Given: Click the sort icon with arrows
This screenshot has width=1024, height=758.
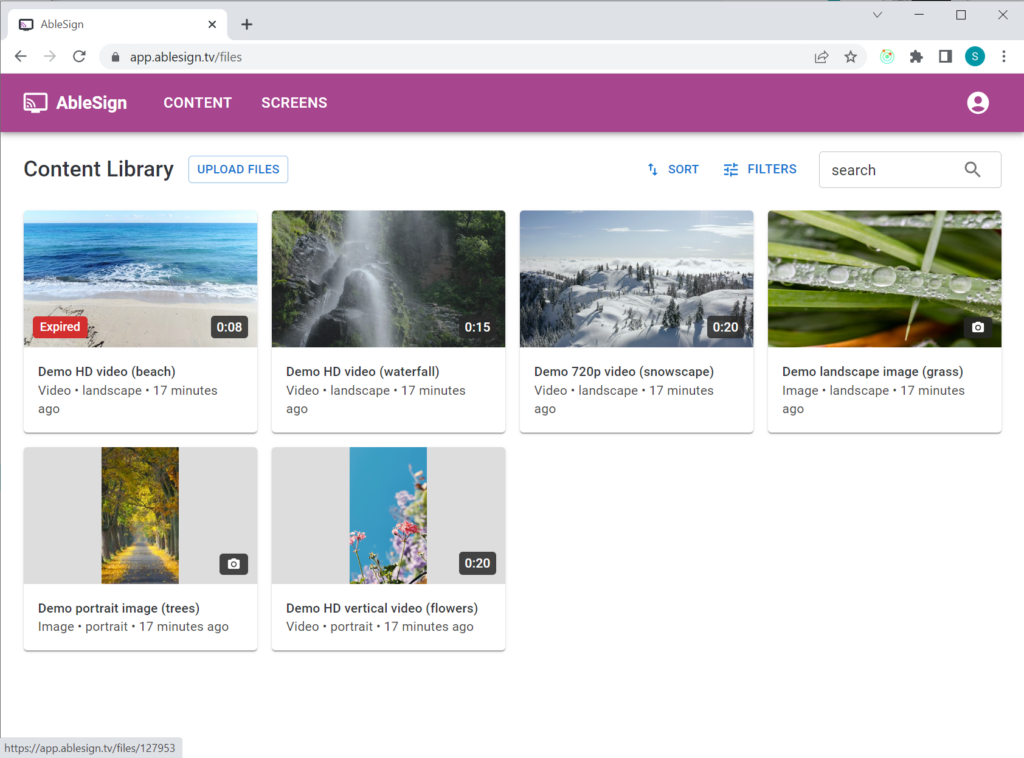Looking at the screenshot, I should [652, 169].
